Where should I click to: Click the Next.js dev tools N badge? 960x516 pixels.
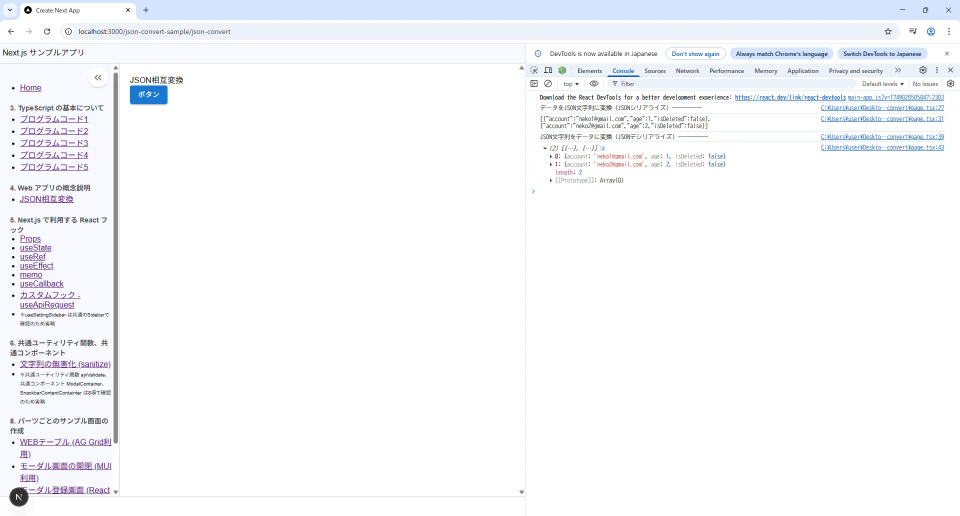[19, 497]
